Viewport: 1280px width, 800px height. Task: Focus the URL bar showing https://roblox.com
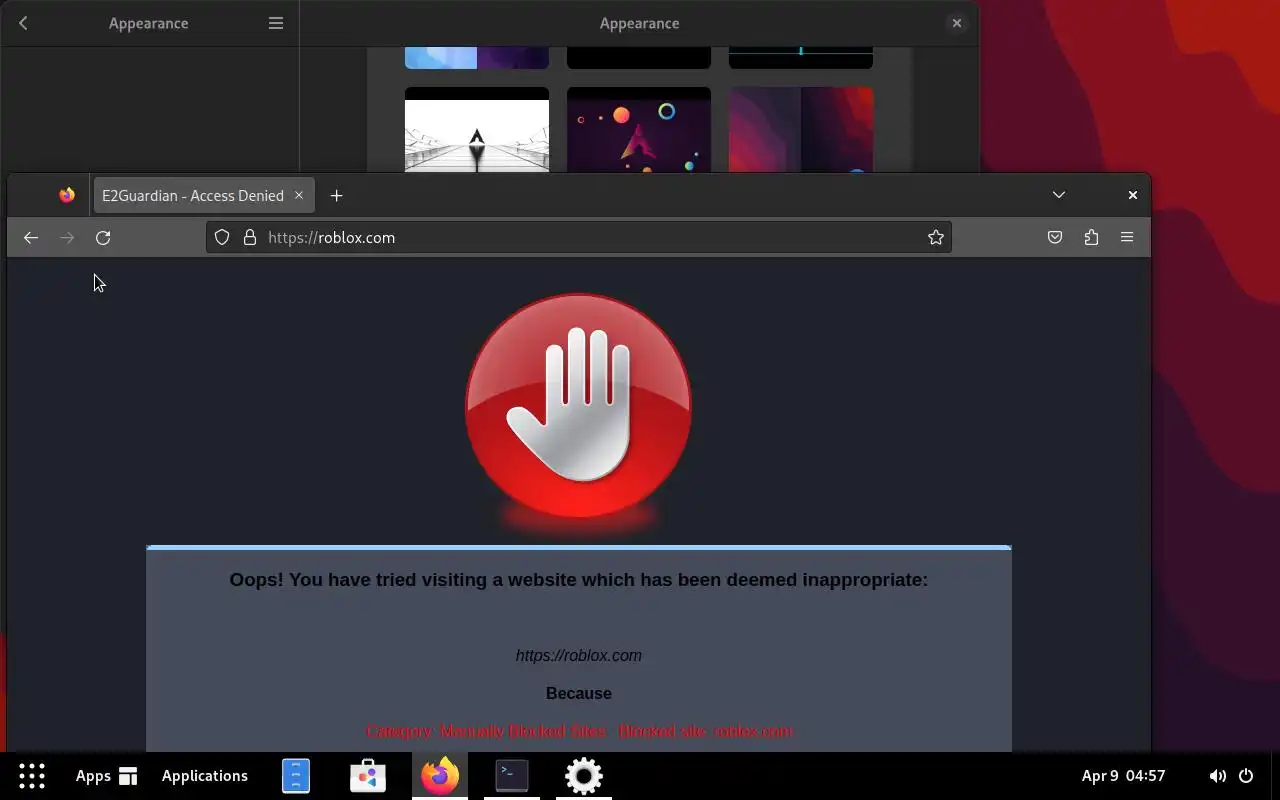578,237
